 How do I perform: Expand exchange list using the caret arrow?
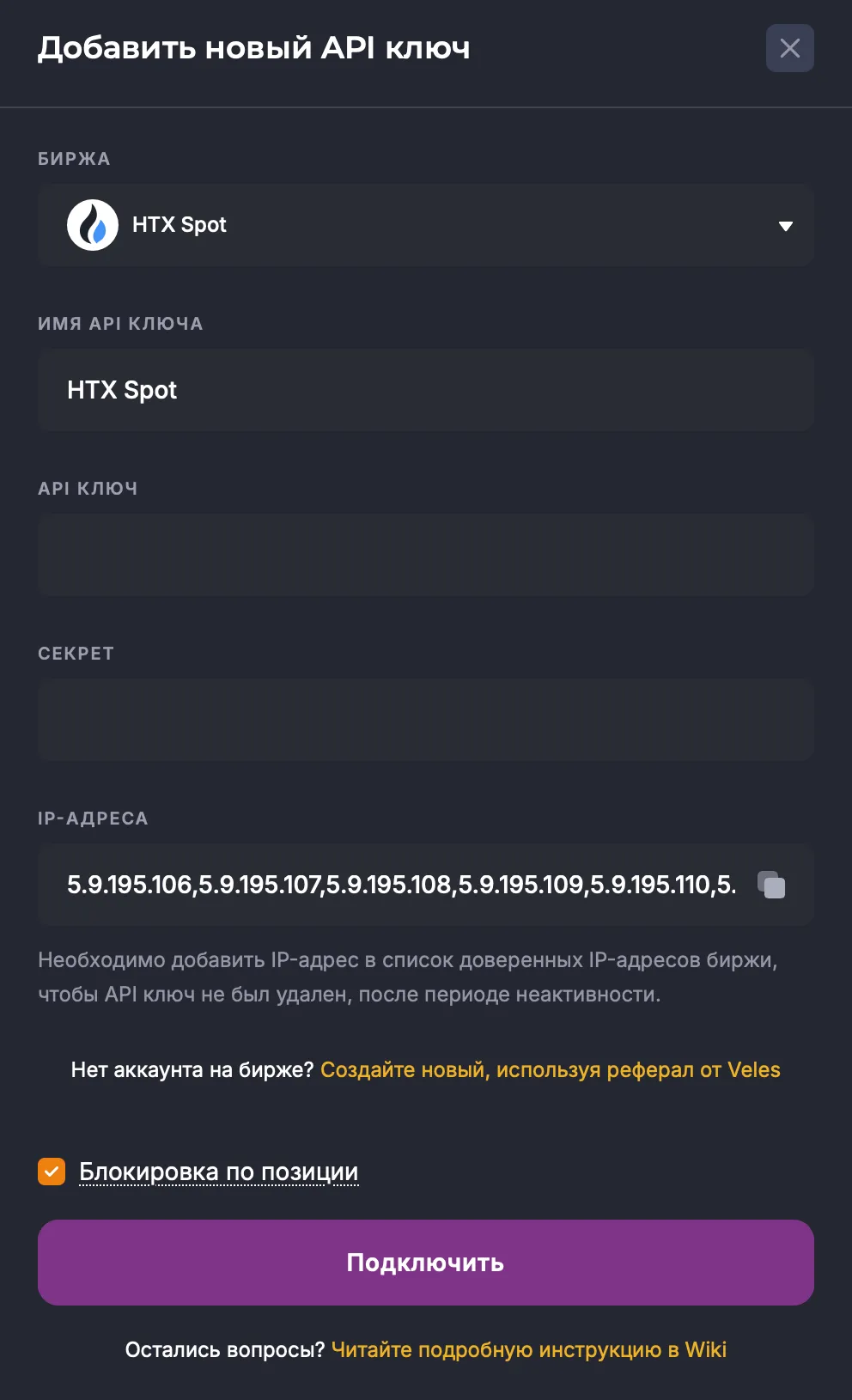[x=785, y=226]
